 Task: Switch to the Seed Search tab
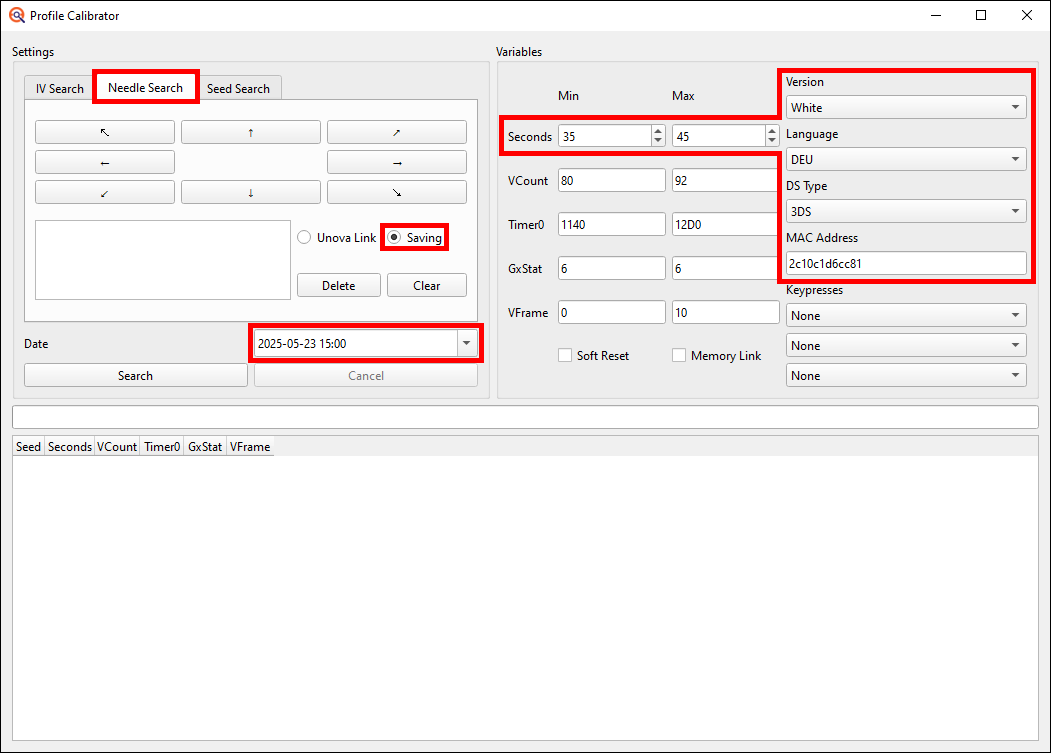click(238, 89)
